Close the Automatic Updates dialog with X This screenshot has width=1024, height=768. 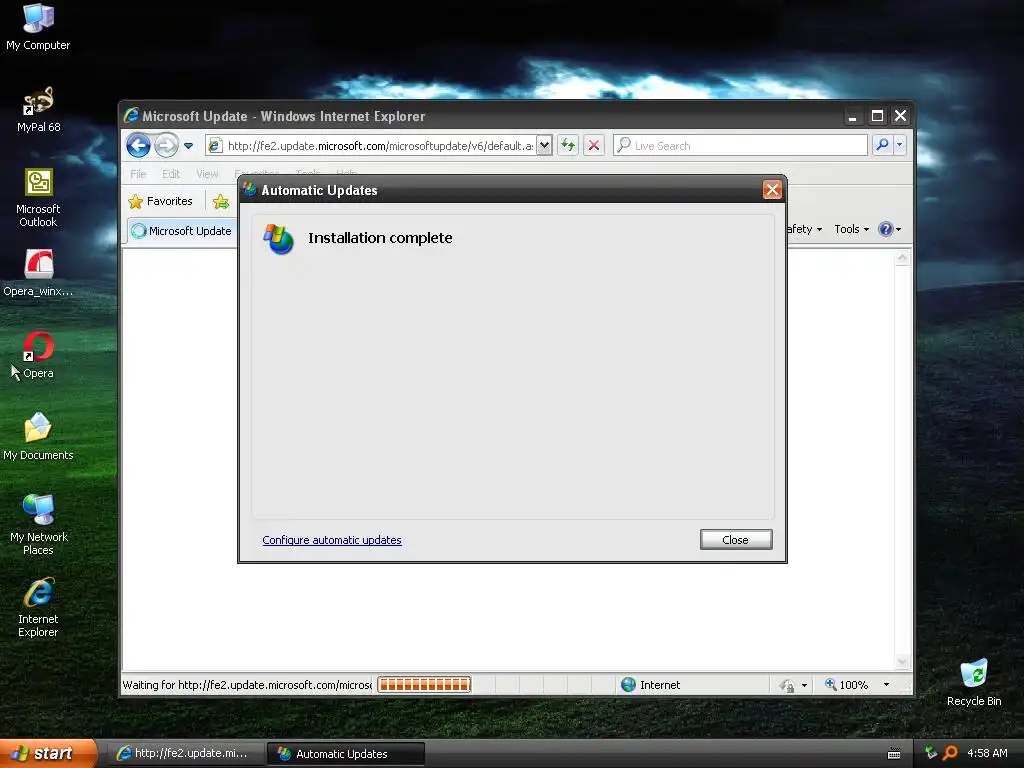click(772, 189)
